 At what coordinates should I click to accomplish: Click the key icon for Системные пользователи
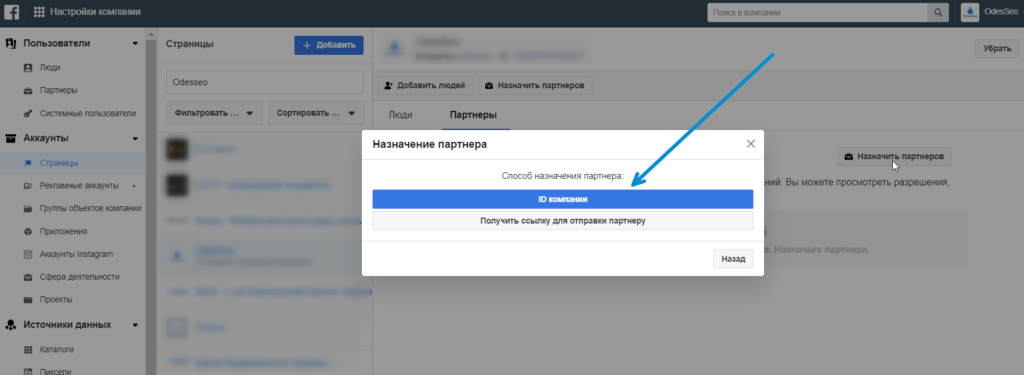coord(27,113)
